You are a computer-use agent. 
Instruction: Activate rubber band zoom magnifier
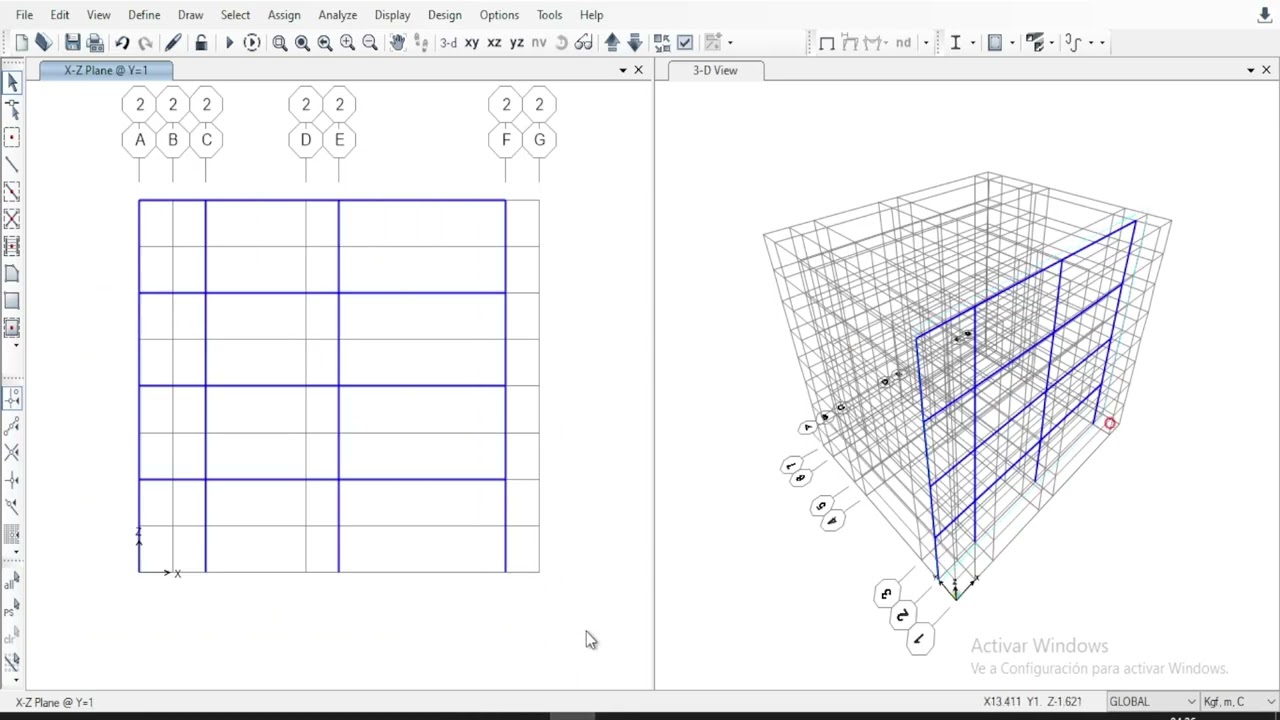click(280, 42)
